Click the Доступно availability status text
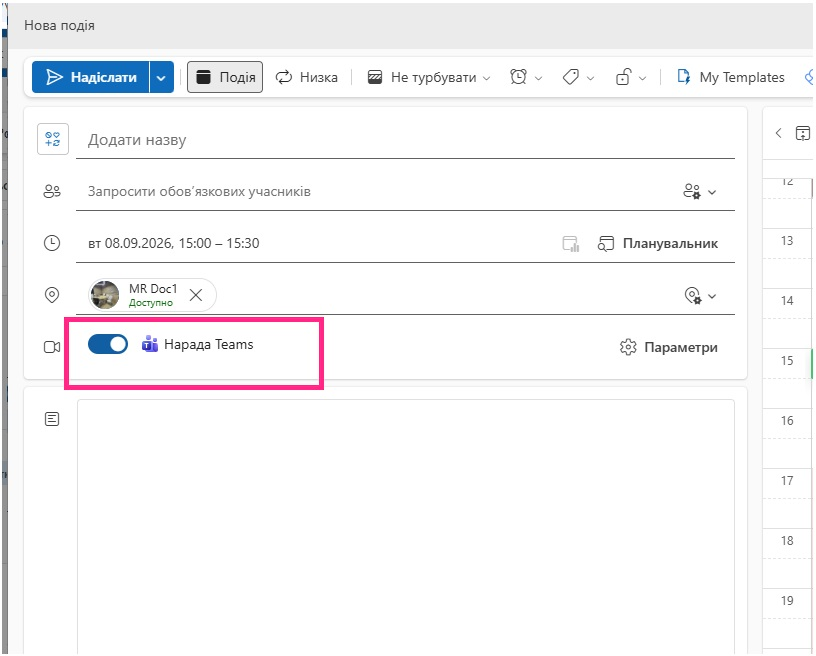The height and width of the screenshot is (656, 816). click(151, 303)
